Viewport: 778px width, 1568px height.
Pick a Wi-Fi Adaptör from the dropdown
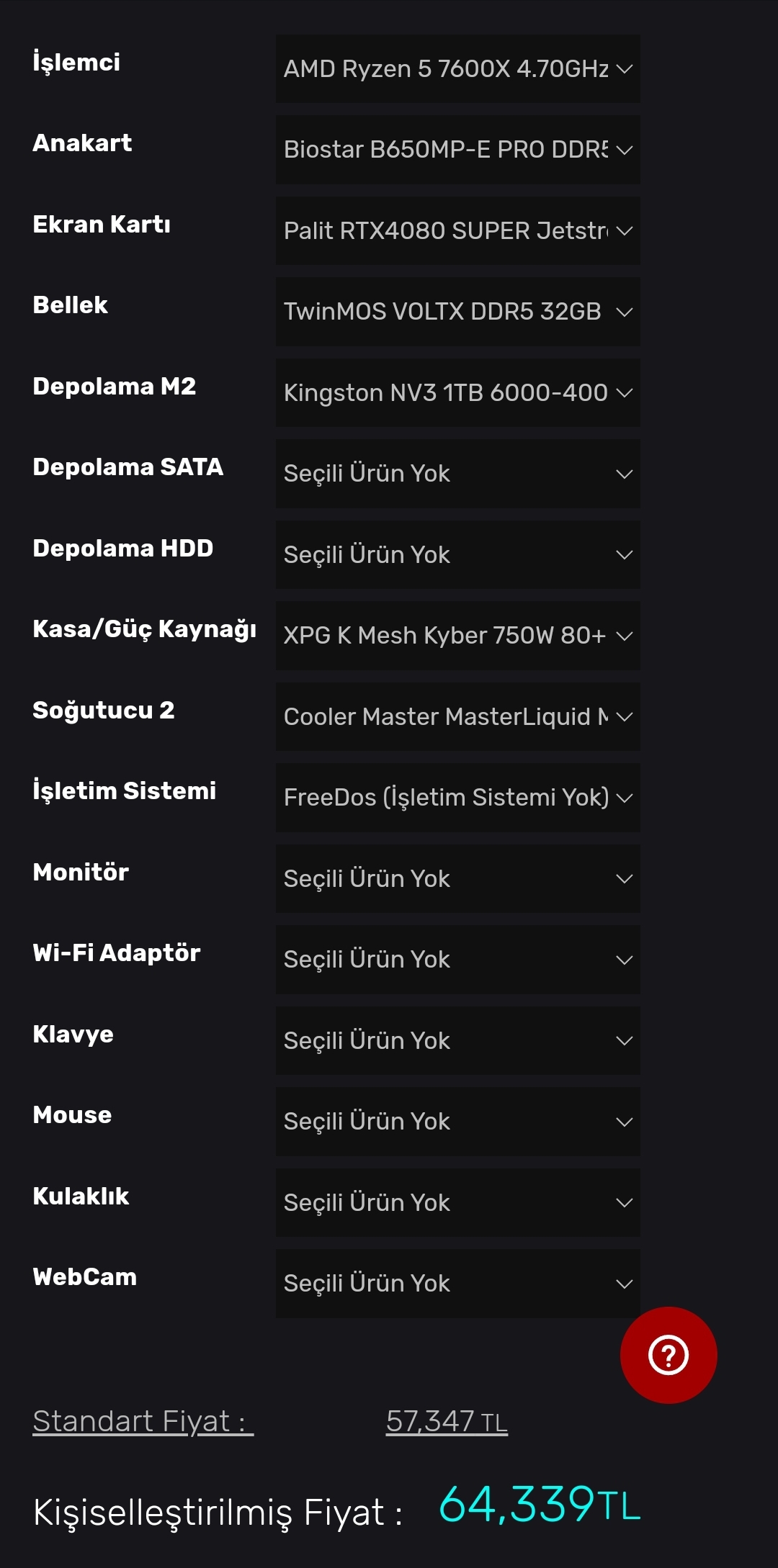pos(457,960)
